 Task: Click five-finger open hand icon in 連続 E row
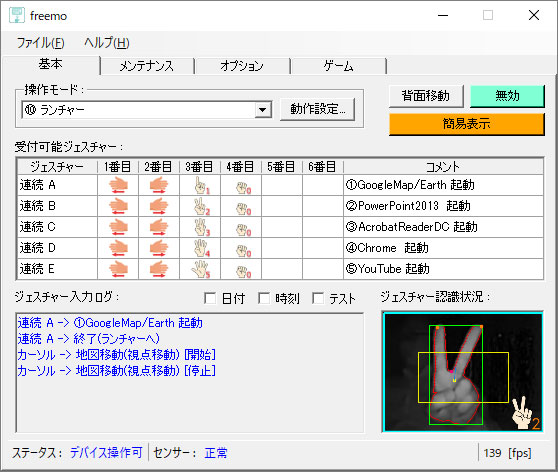click(x=201, y=269)
